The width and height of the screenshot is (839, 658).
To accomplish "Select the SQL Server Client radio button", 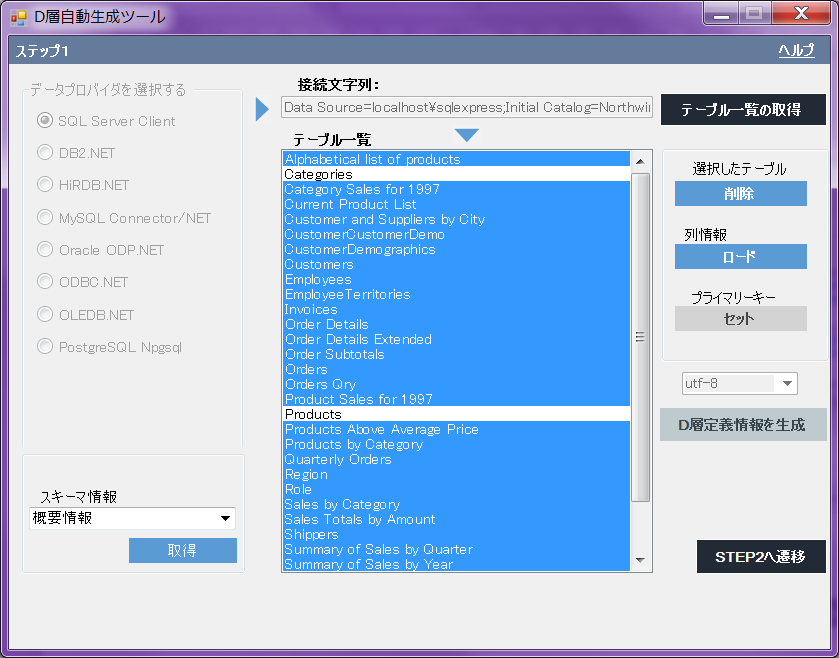I will [45, 121].
